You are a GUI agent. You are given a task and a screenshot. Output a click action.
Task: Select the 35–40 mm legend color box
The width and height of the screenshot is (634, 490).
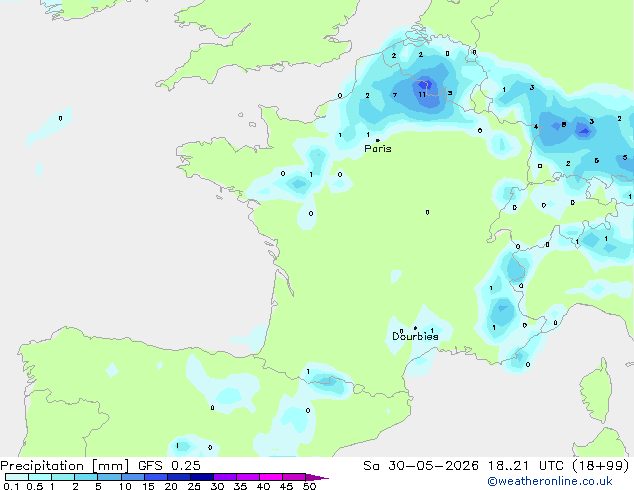(248, 477)
